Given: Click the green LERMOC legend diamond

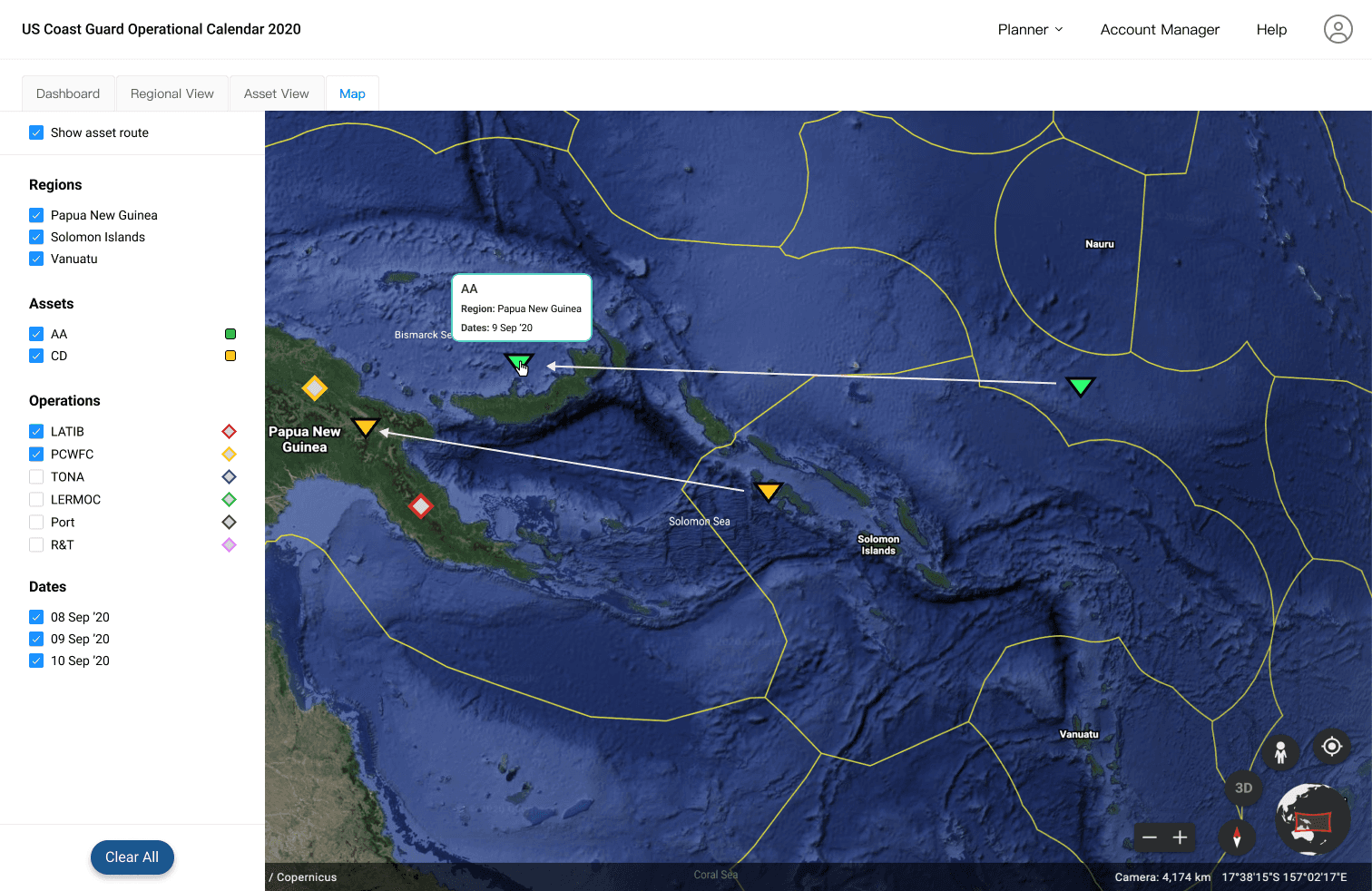Looking at the screenshot, I should pyautogui.click(x=230, y=499).
